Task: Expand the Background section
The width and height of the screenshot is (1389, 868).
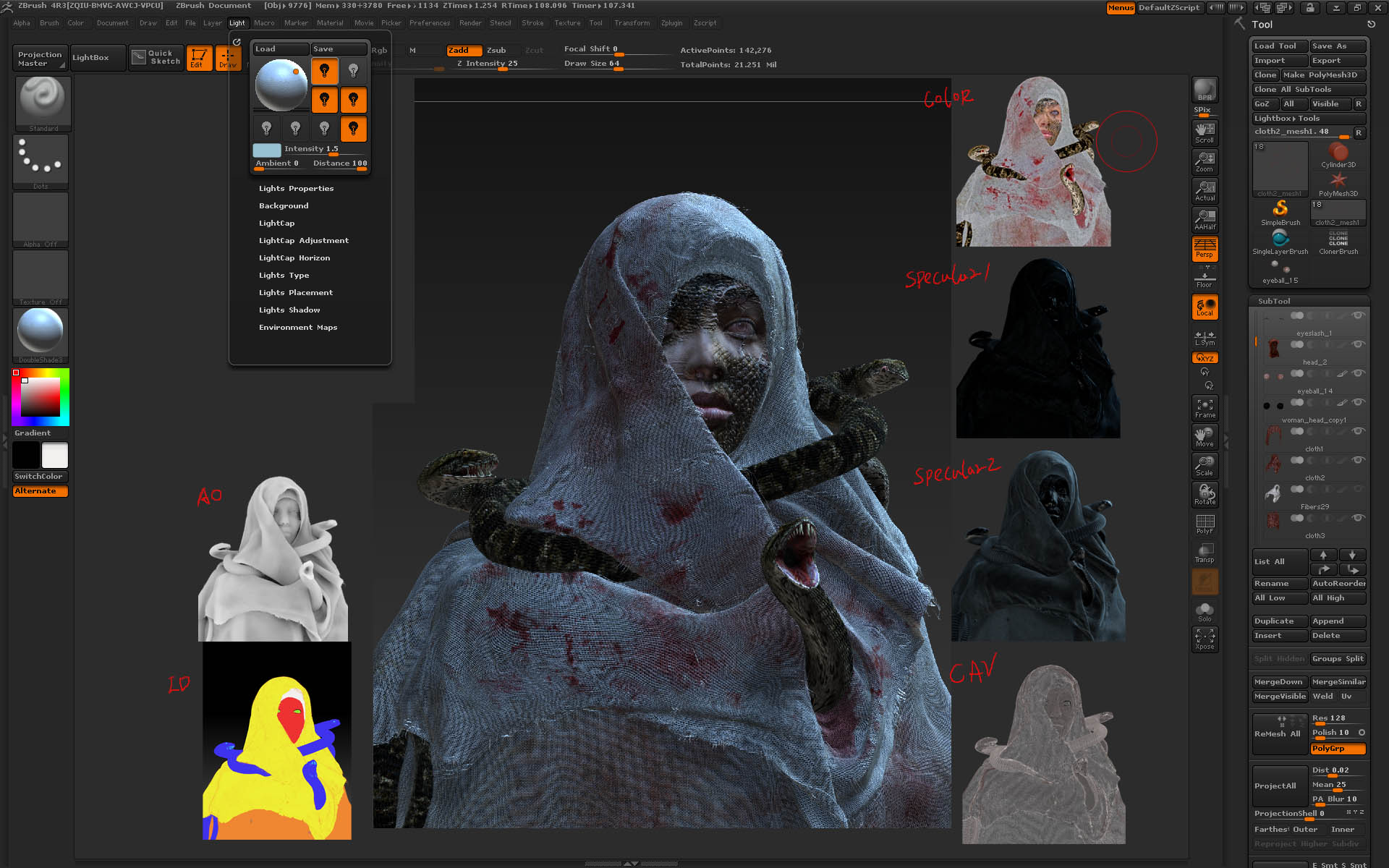Action: point(284,205)
